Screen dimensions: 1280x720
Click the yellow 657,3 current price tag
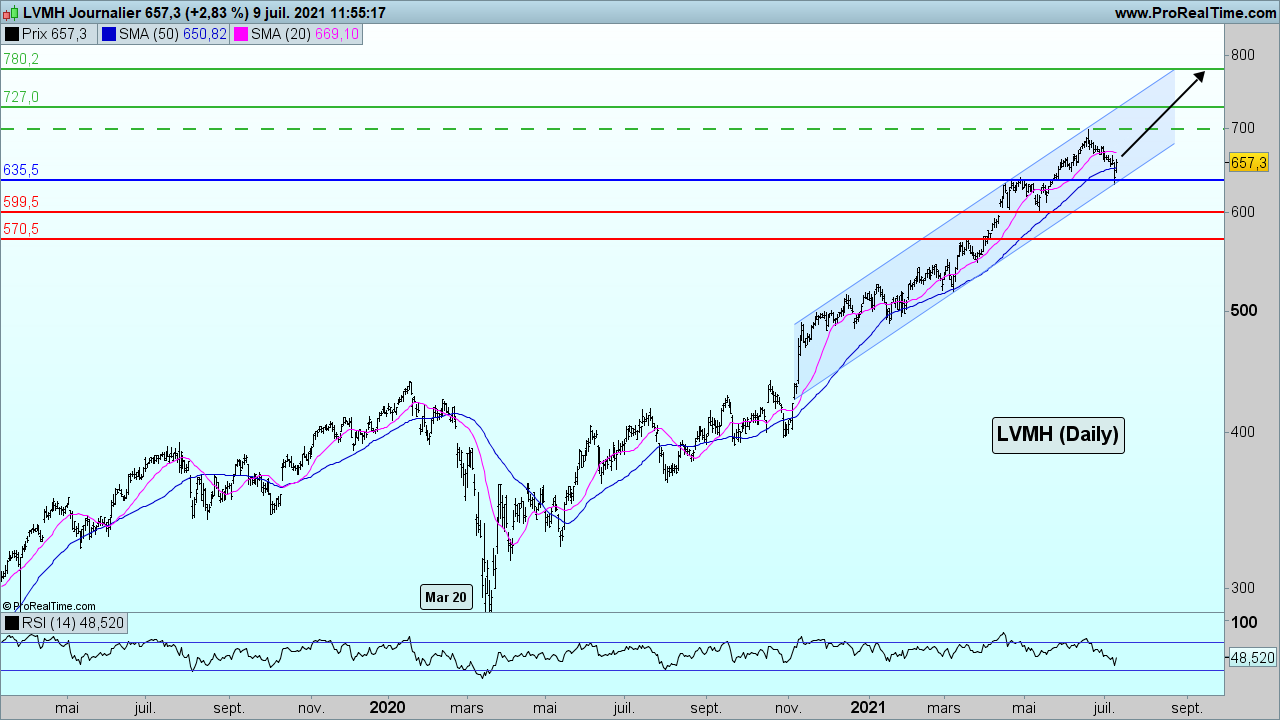[x=1248, y=162]
